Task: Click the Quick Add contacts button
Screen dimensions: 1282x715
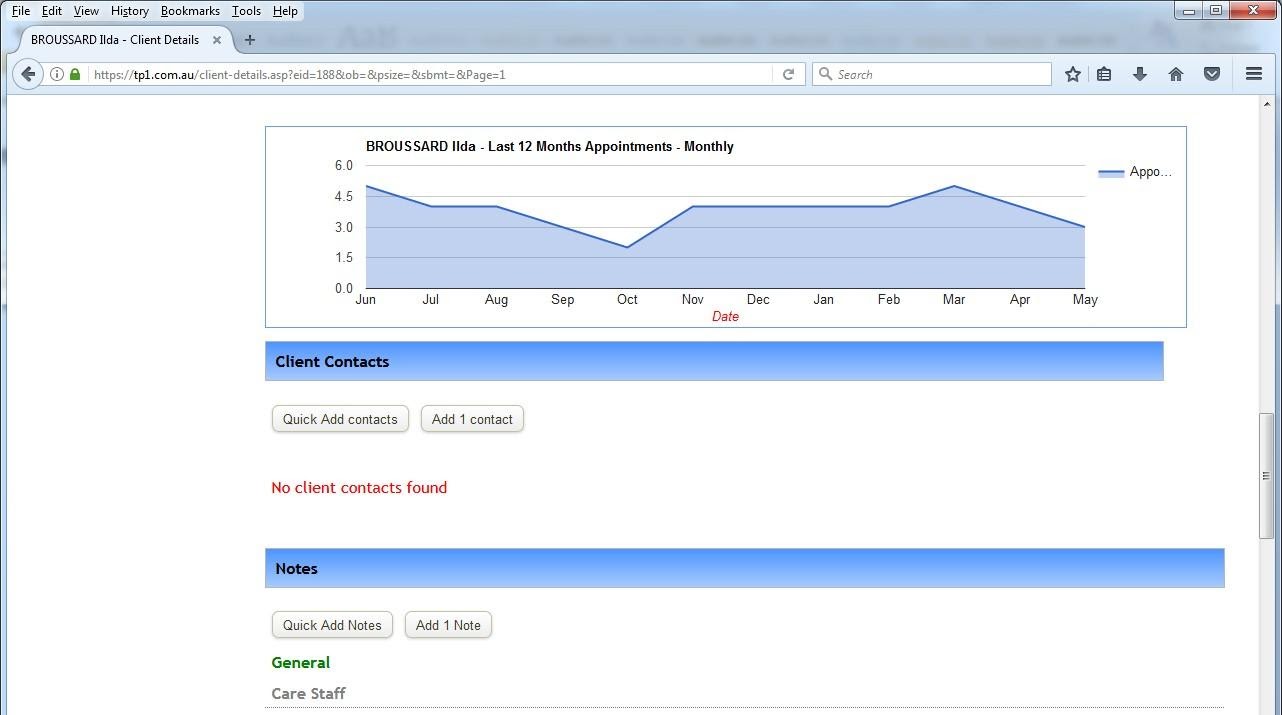Action: click(340, 418)
